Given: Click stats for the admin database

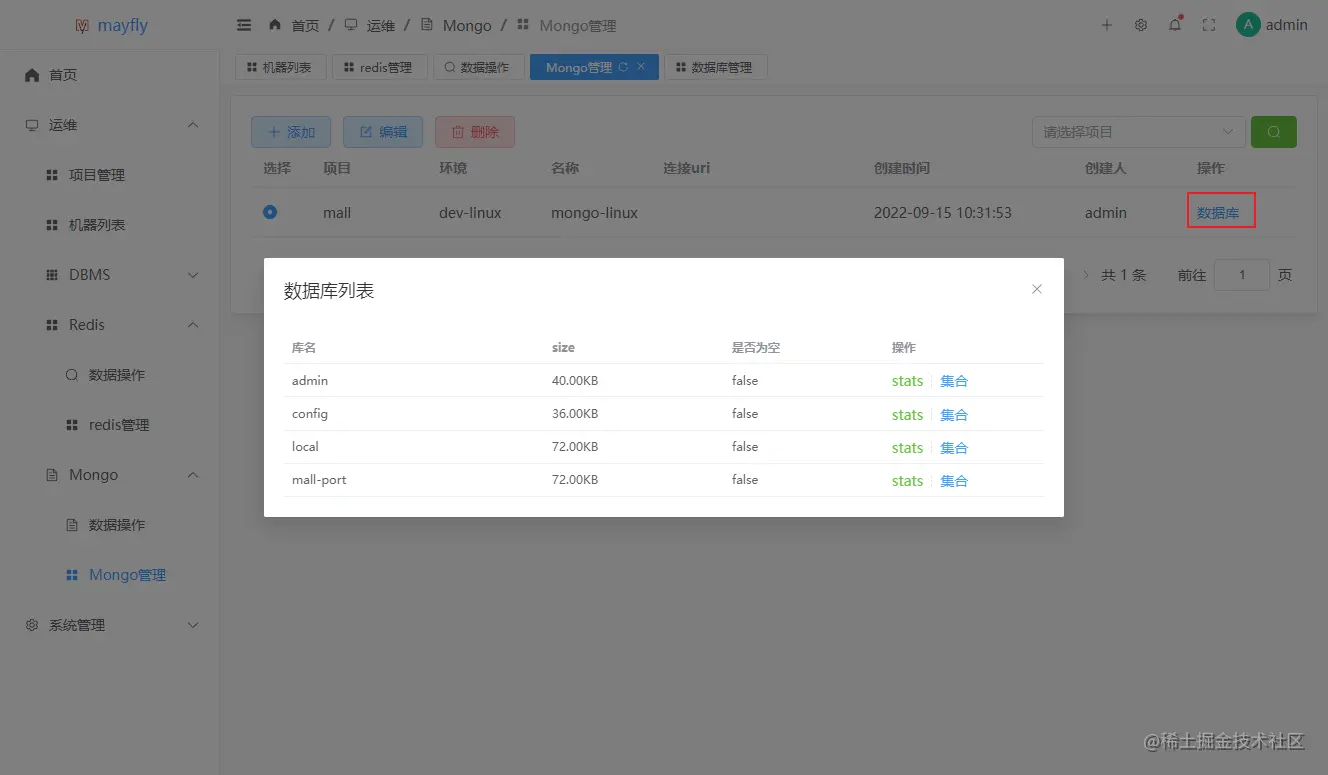Looking at the screenshot, I should click(x=907, y=381).
